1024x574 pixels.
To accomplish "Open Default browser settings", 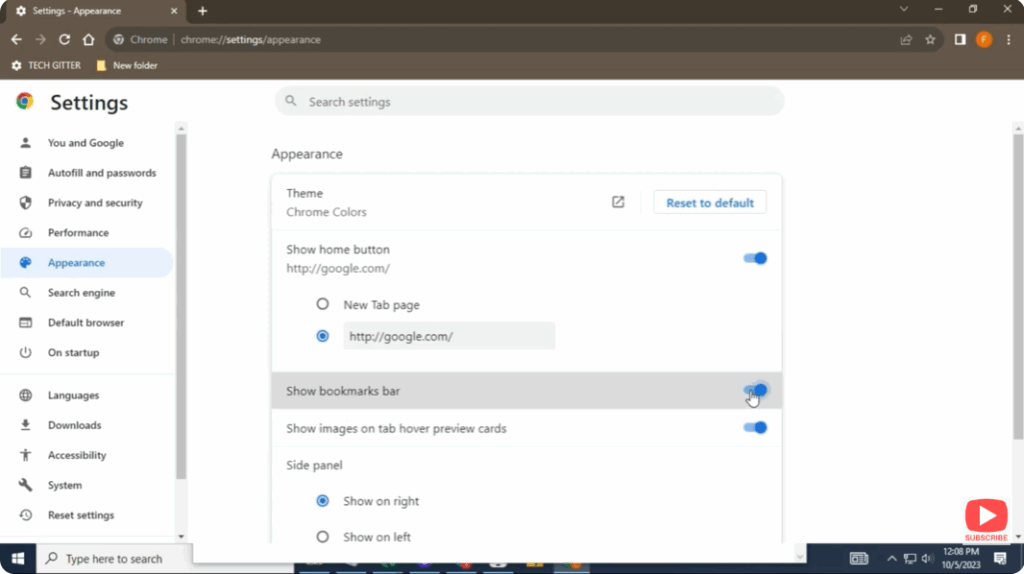I will [87, 323].
